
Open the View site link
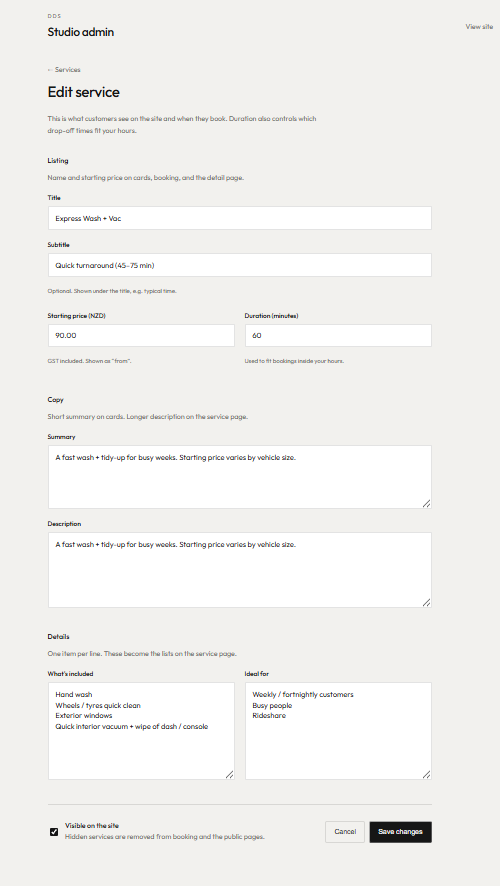click(x=479, y=27)
